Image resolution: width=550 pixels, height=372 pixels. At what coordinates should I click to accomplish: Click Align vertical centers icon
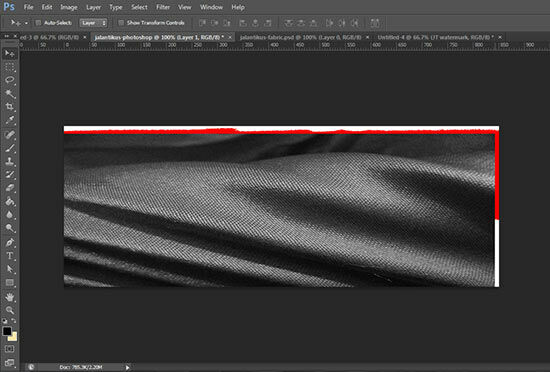pos(214,23)
